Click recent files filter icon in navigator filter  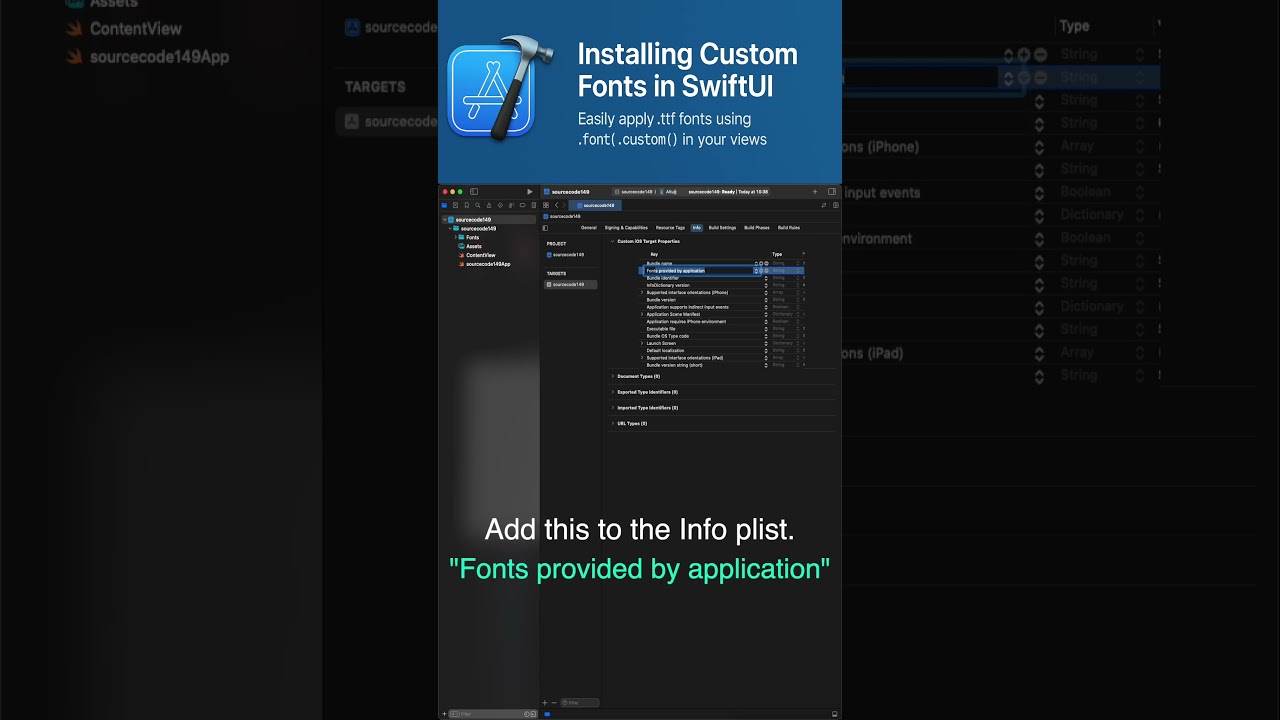point(527,714)
